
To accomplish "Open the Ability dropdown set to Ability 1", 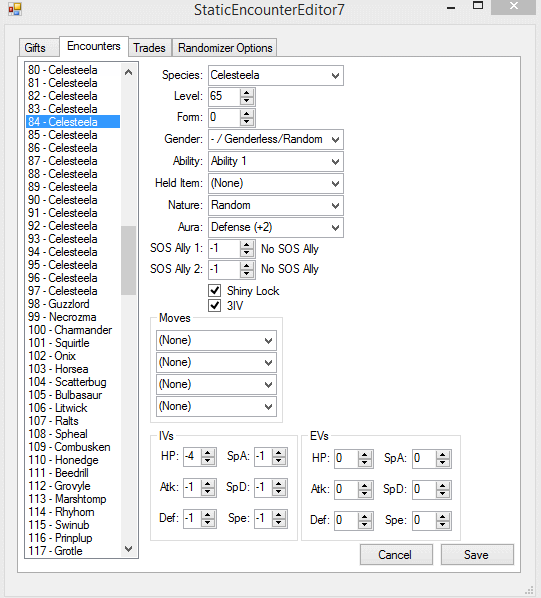I will [x=276, y=161].
